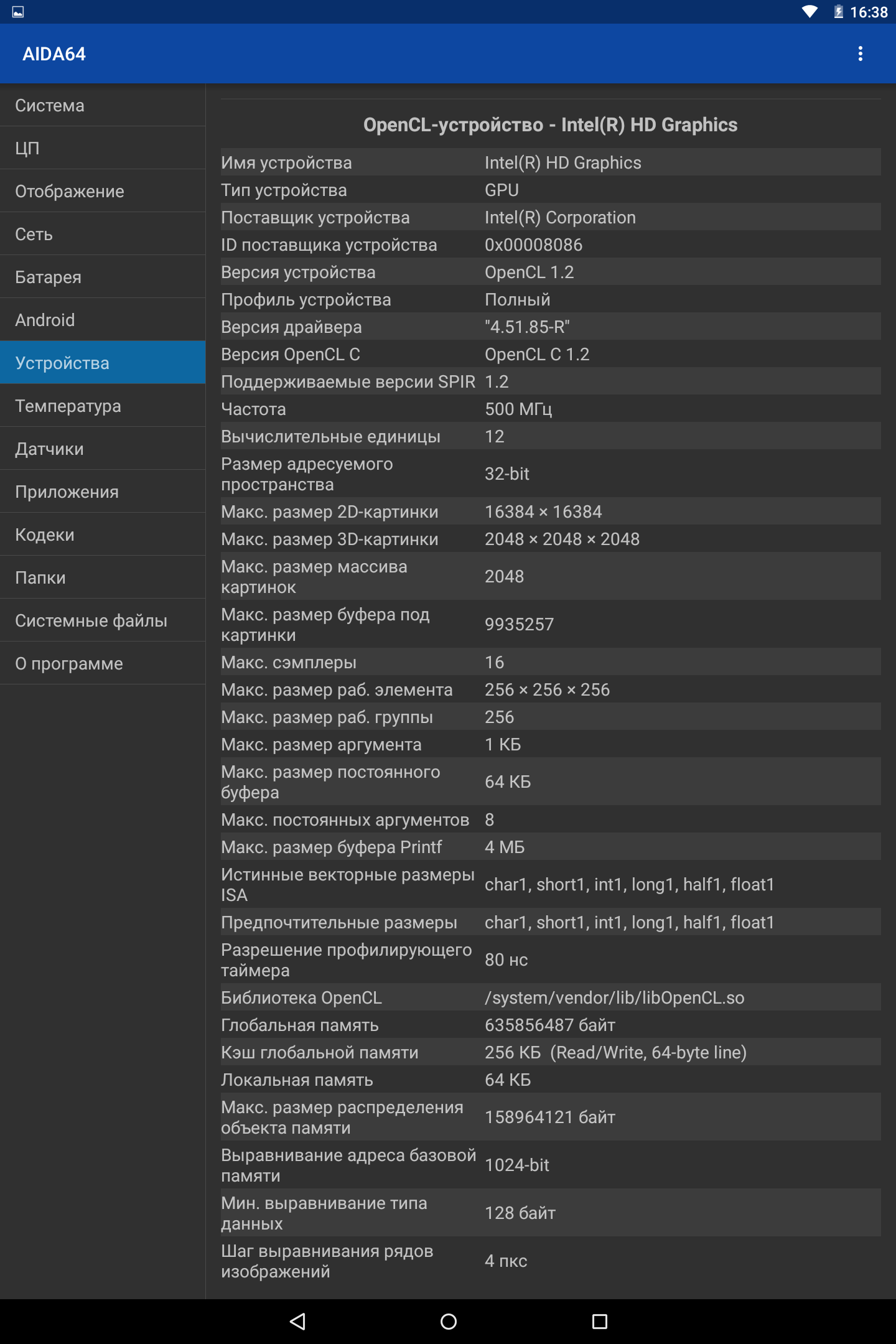This screenshot has width=896, height=1344.
Task: Open the О программе page
Action: pyautogui.click(x=103, y=663)
